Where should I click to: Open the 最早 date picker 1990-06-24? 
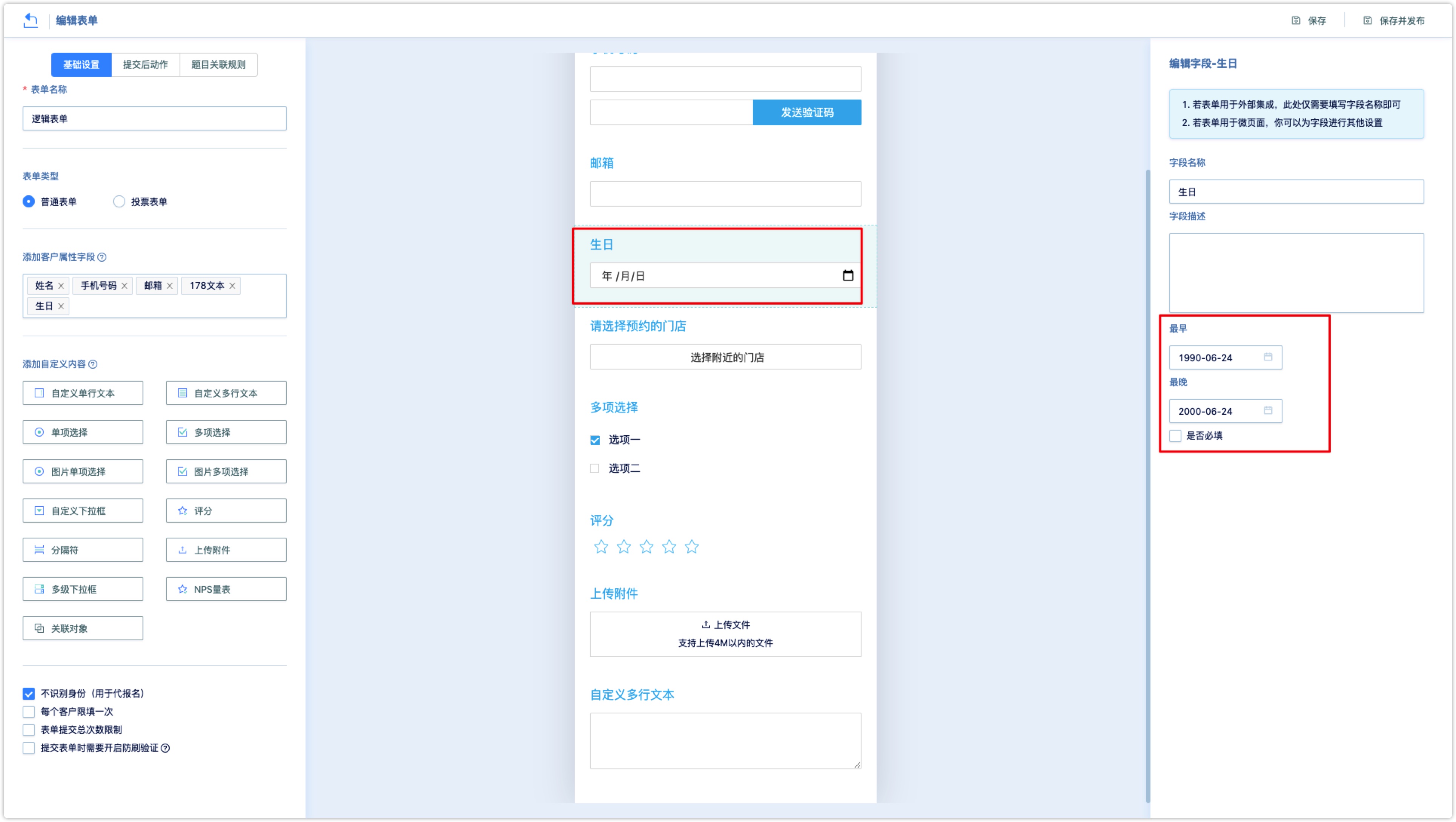click(1226, 357)
